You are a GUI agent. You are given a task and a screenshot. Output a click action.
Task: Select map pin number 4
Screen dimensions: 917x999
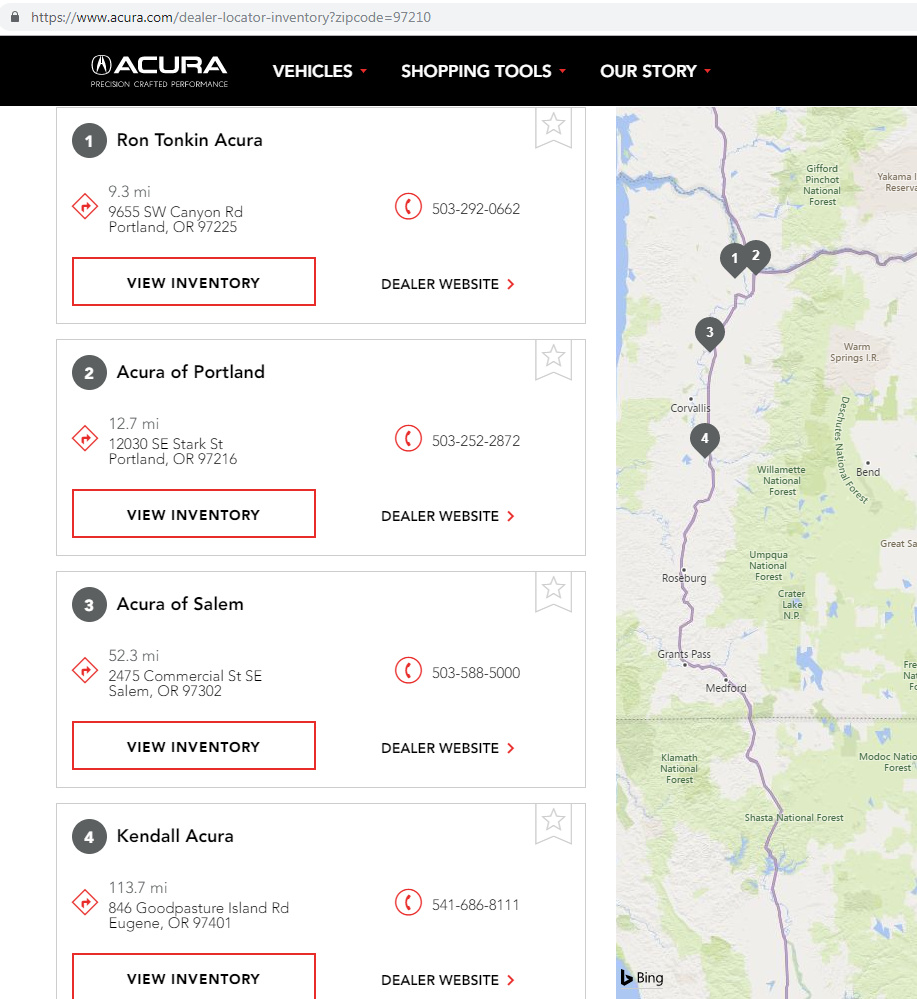coord(705,440)
